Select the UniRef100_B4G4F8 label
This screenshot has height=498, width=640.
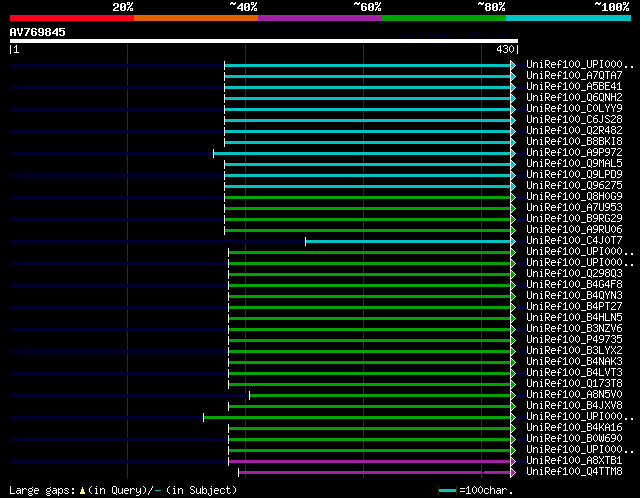pos(574,285)
